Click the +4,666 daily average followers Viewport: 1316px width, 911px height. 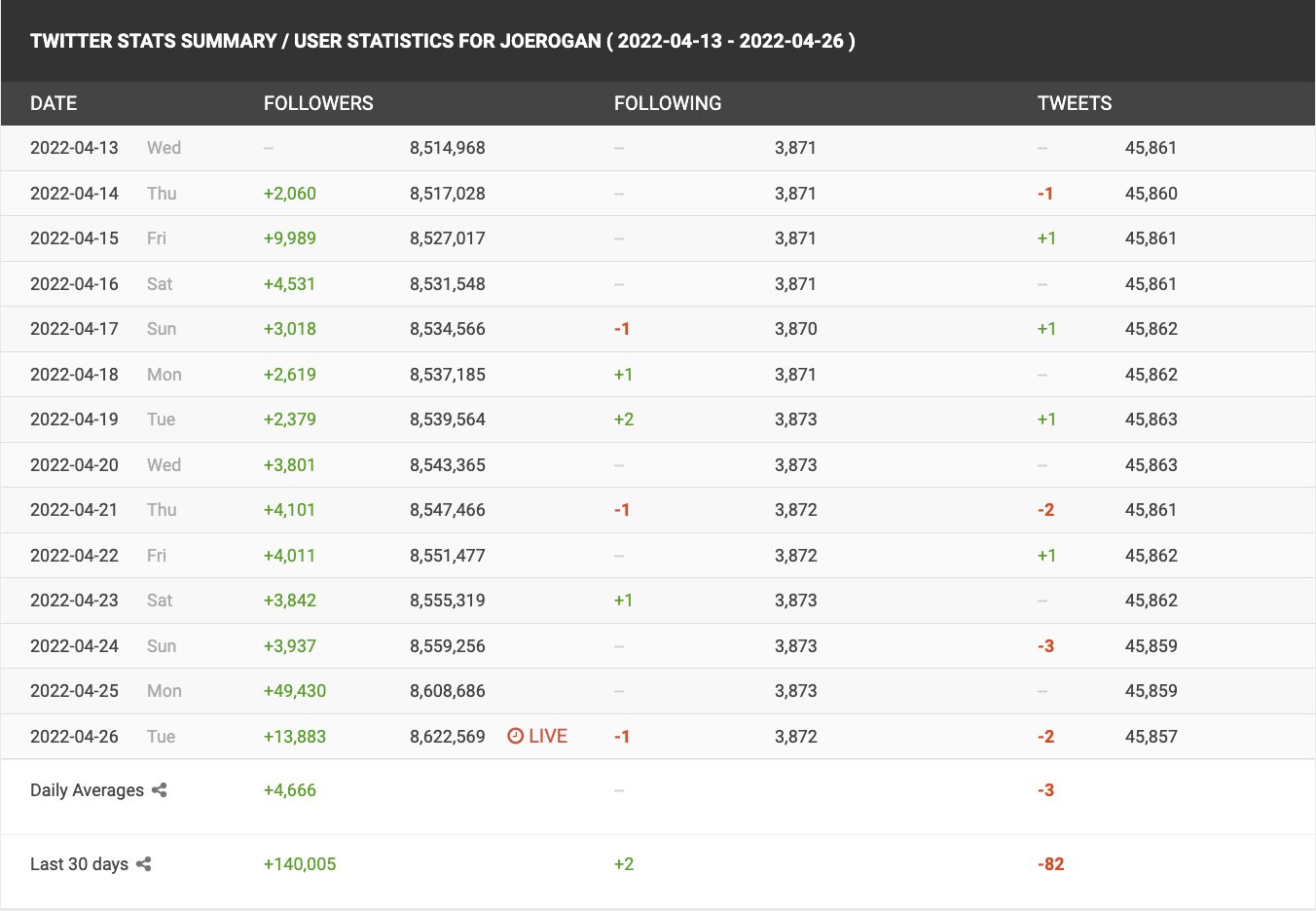(290, 790)
